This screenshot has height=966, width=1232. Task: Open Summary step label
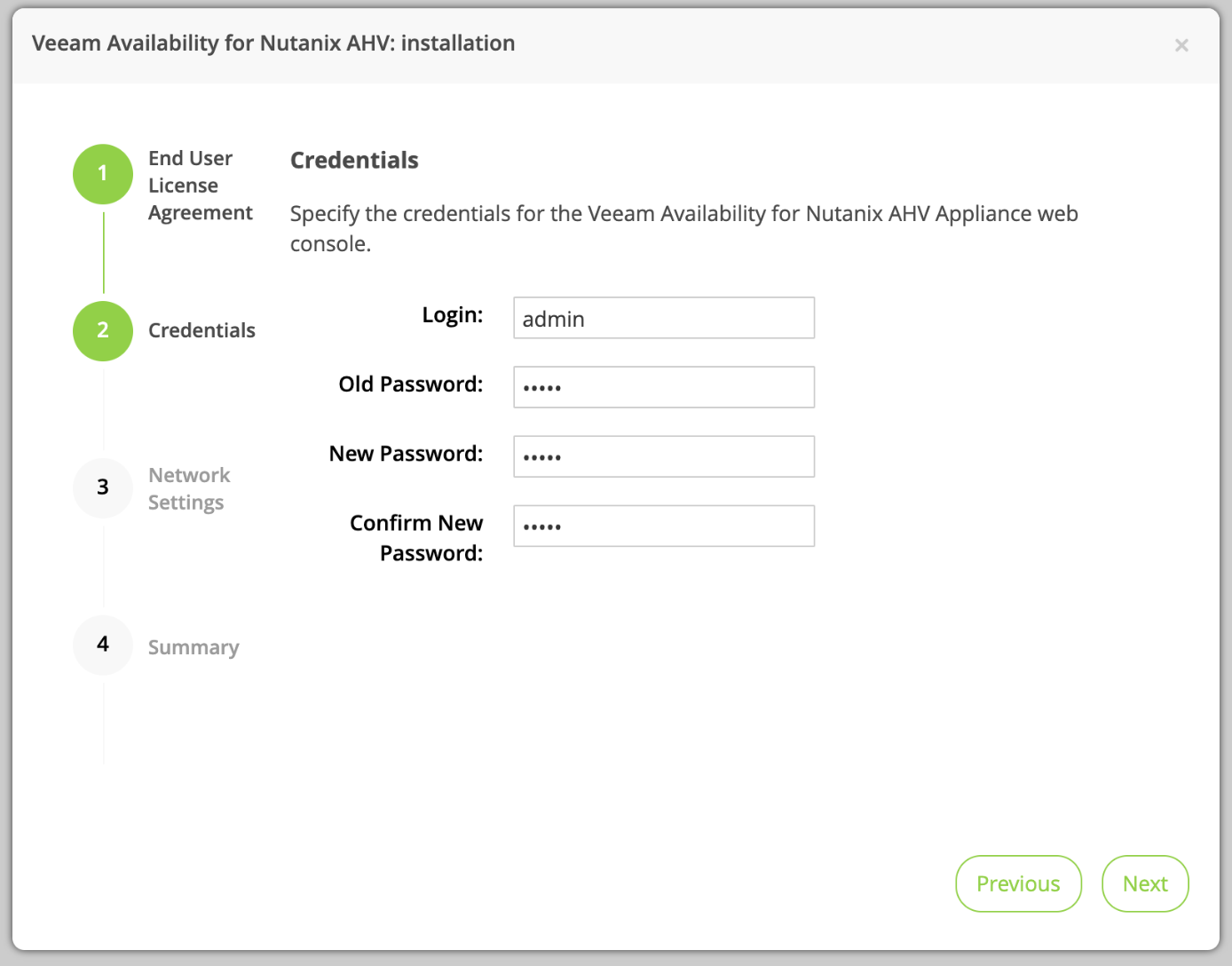(193, 647)
